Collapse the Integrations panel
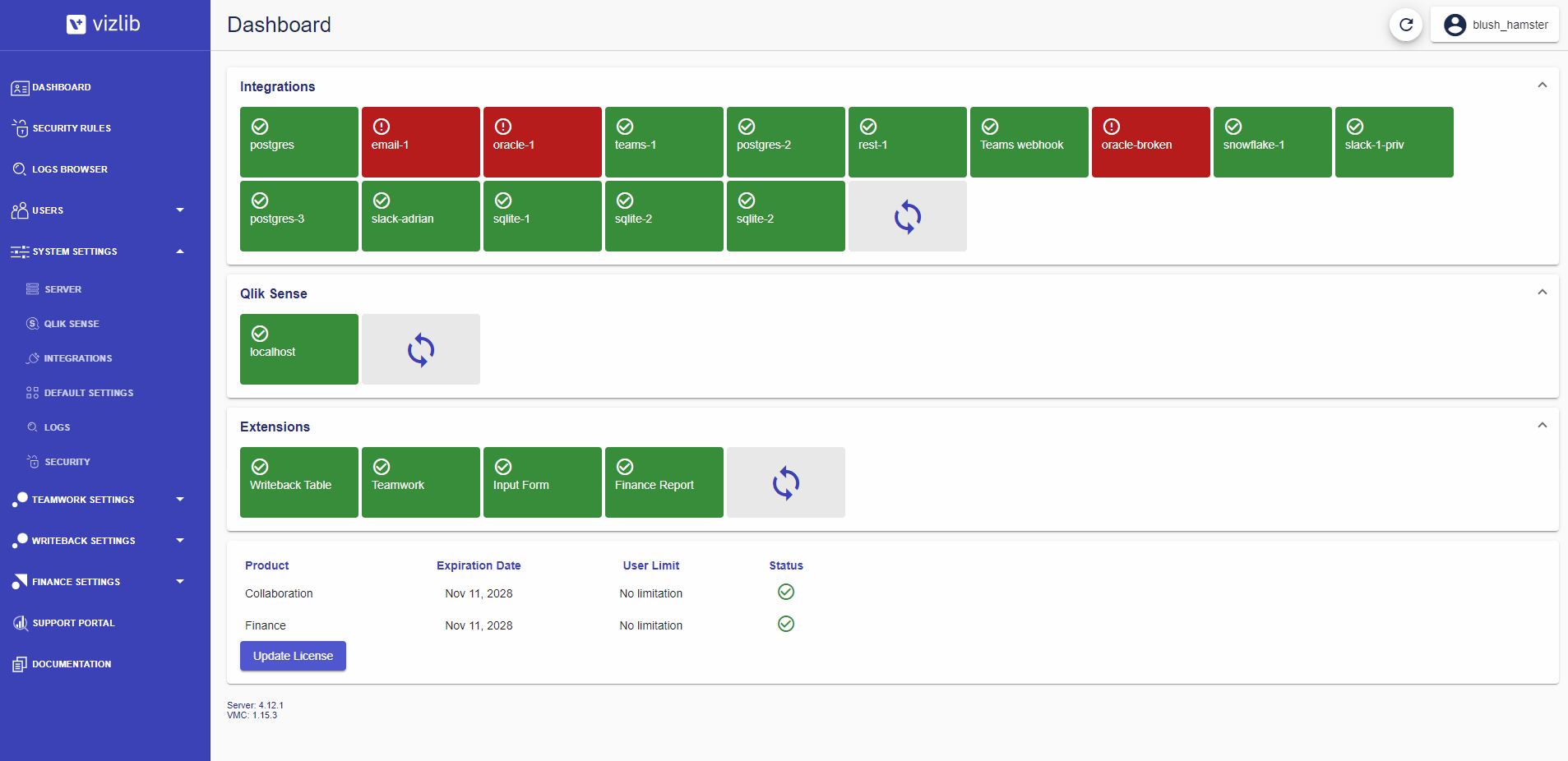The image size is (1568, 761). (1542, 85)
